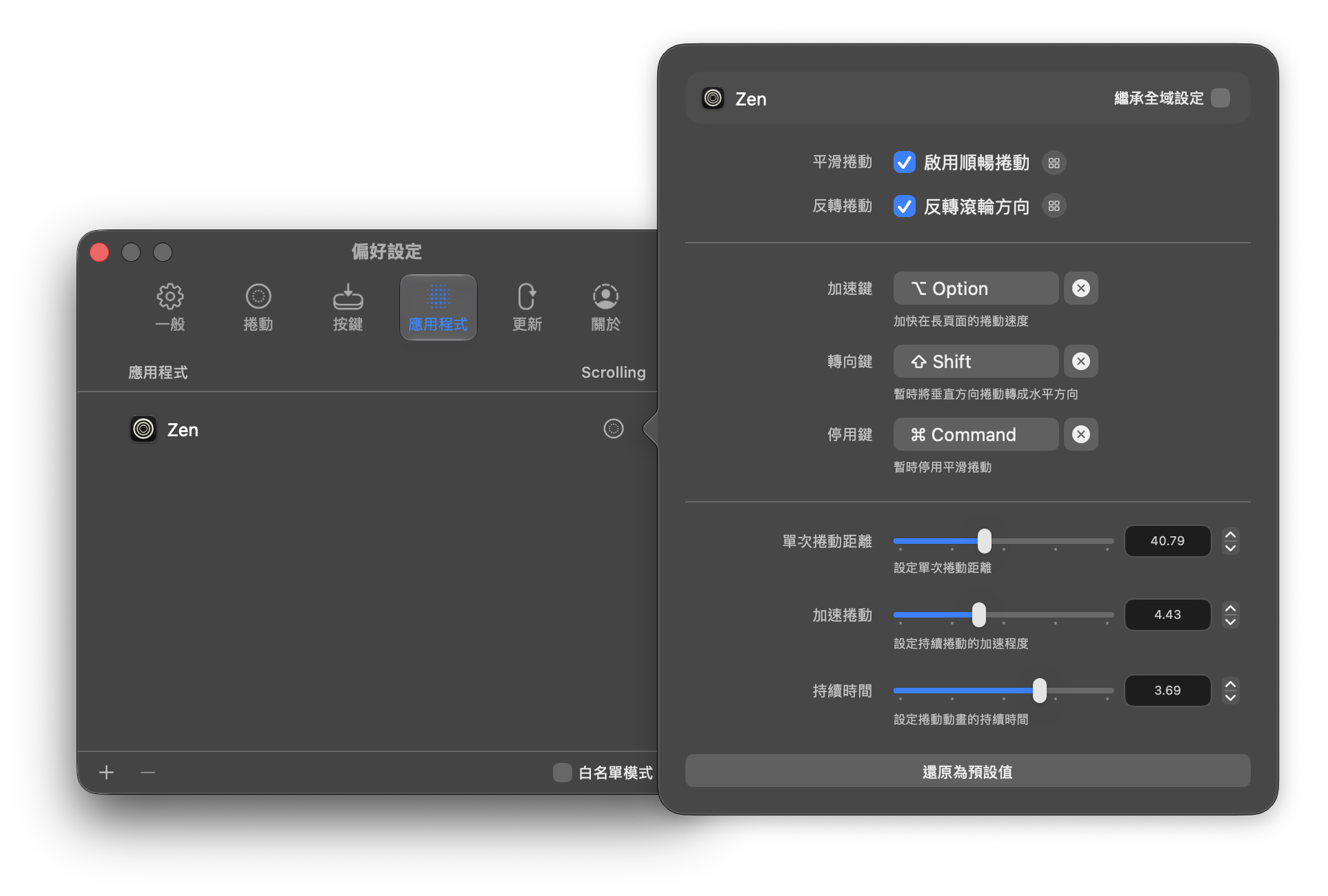
Task: Open options next to 啟用順暢捲動
Action: click(x=1054, y=163)
